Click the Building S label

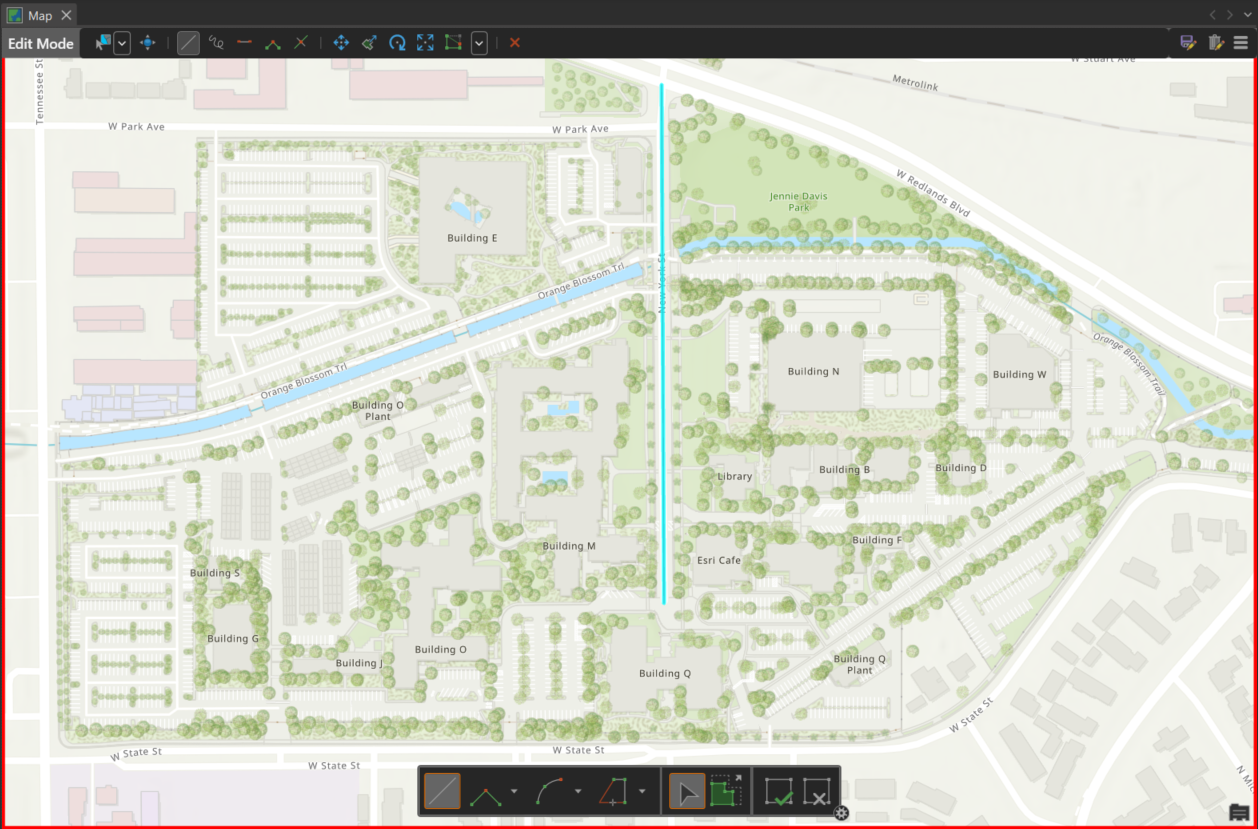[x=215, y=573]
